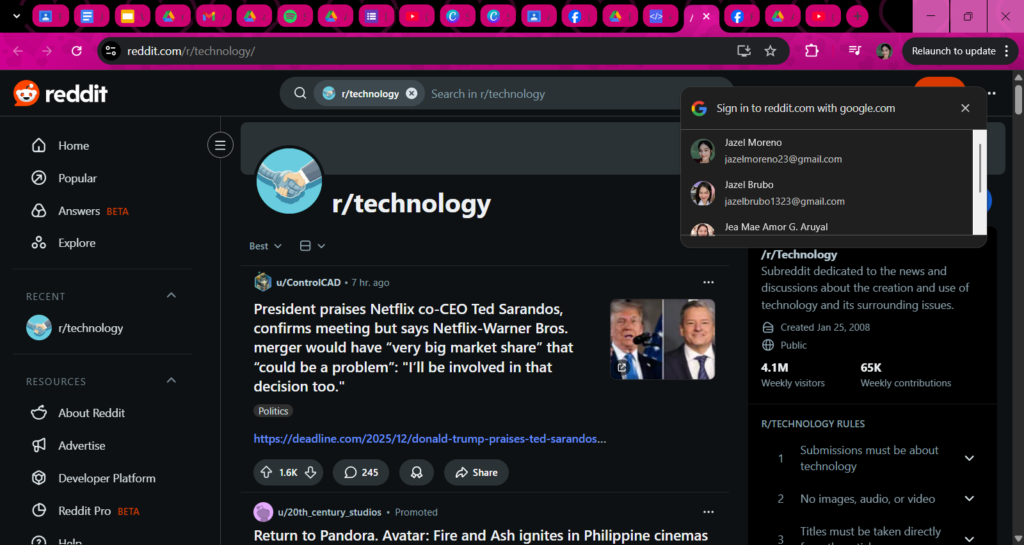Remove r/technology filter from search
The height and width of the screenshot is (545, 1024).
point(411,94)
